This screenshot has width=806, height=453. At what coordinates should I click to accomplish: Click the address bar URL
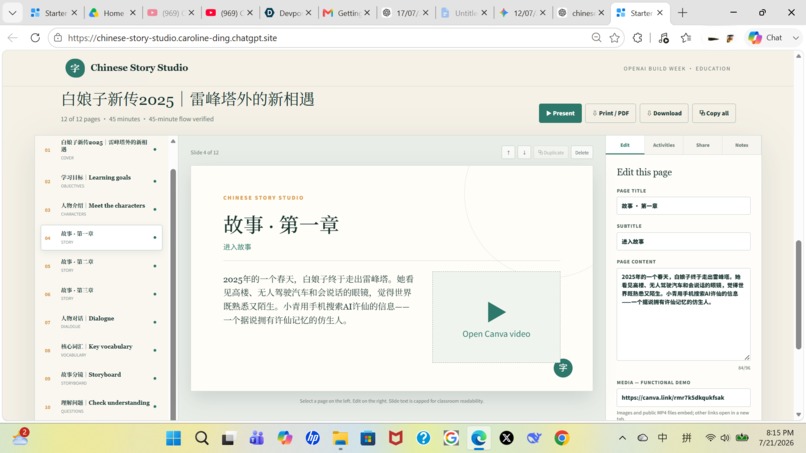click(x=172, y=38)
